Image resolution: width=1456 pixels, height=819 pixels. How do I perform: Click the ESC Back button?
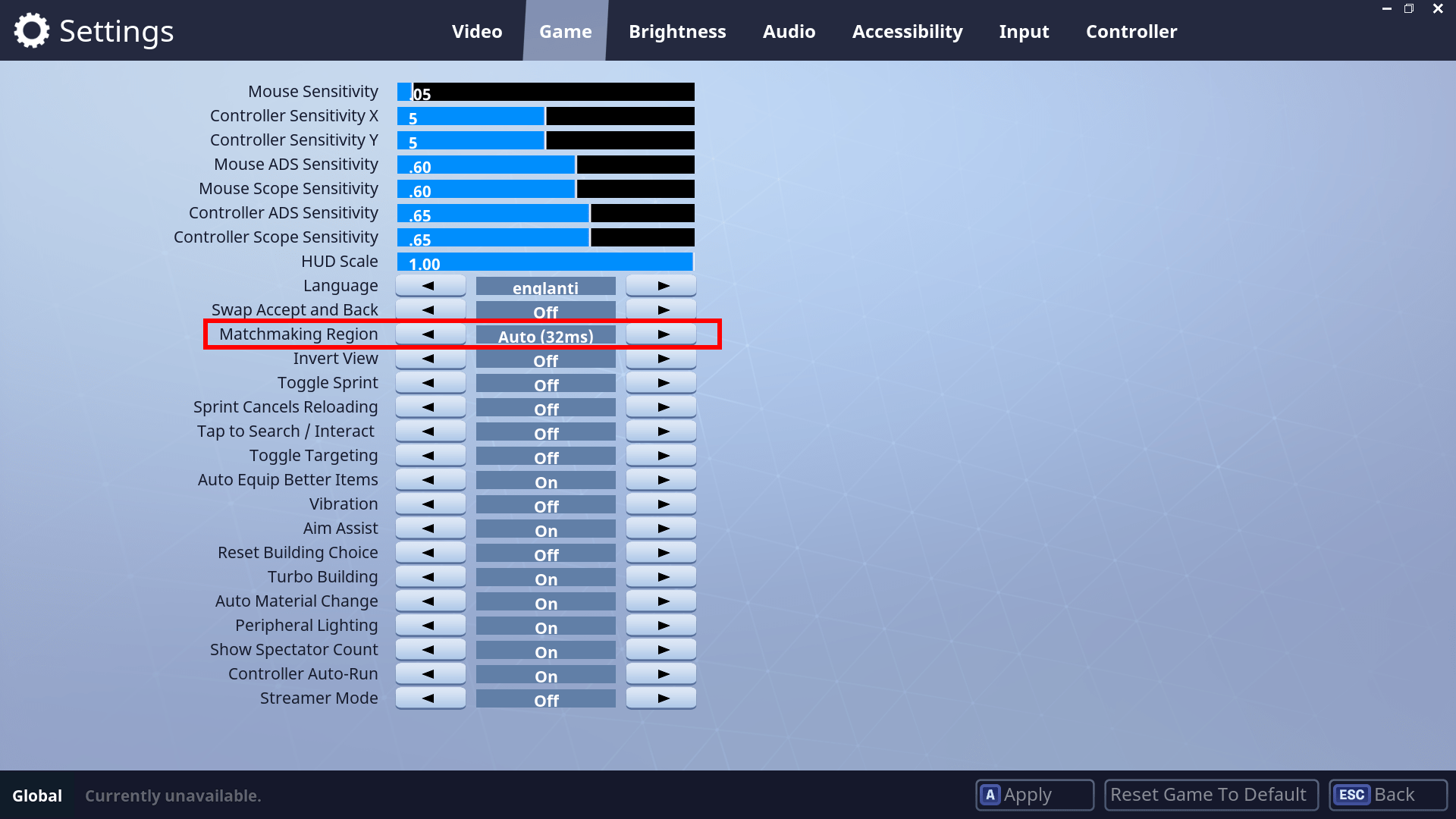coord(1388,795)
